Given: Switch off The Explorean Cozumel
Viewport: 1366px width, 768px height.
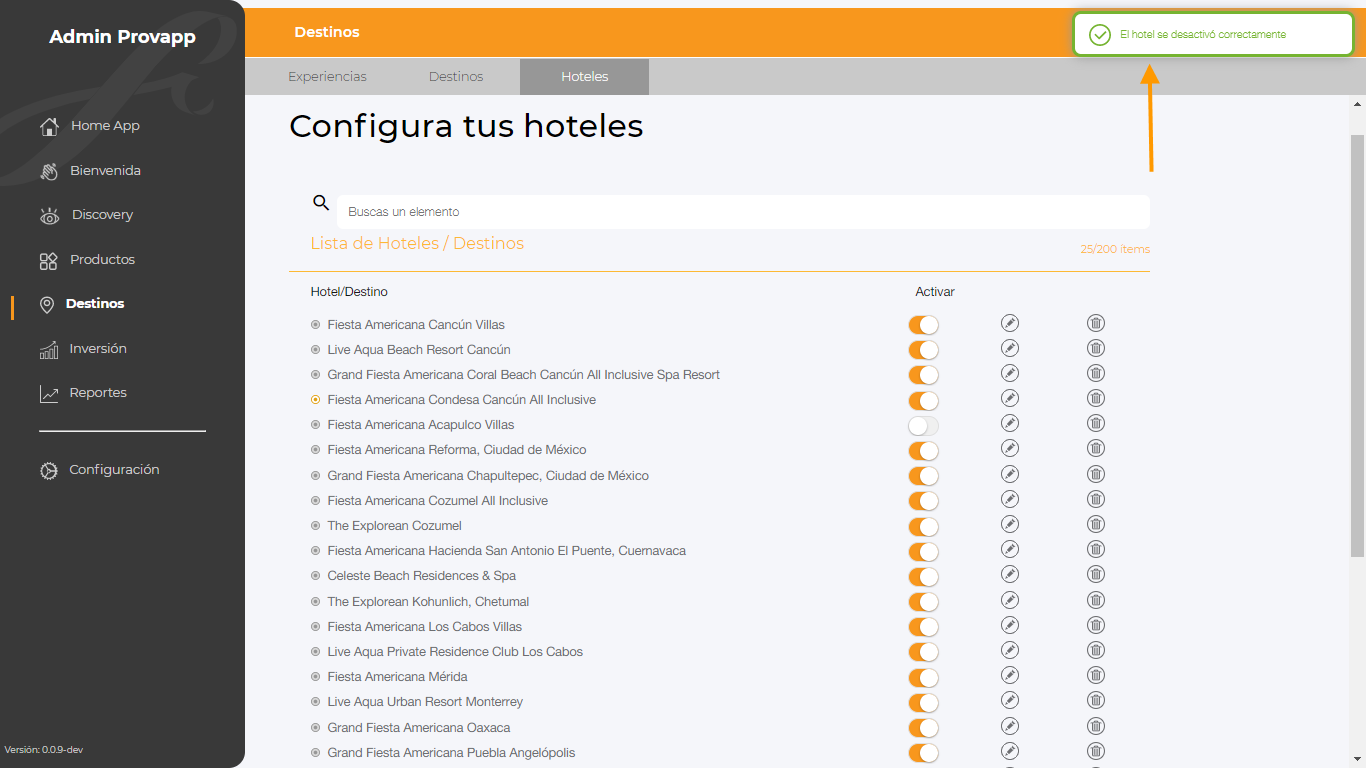Looking at the screenshot, I should pos(923,527).
